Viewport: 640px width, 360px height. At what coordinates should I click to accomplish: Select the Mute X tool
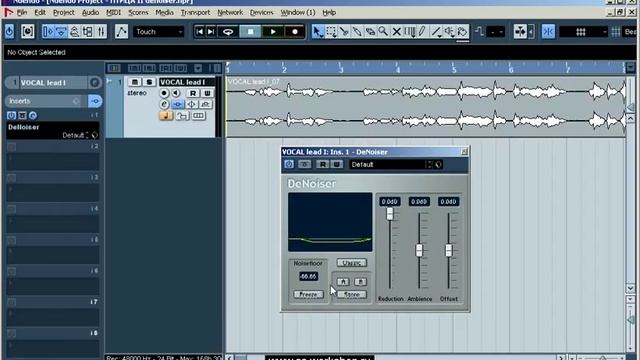(396, 31)
